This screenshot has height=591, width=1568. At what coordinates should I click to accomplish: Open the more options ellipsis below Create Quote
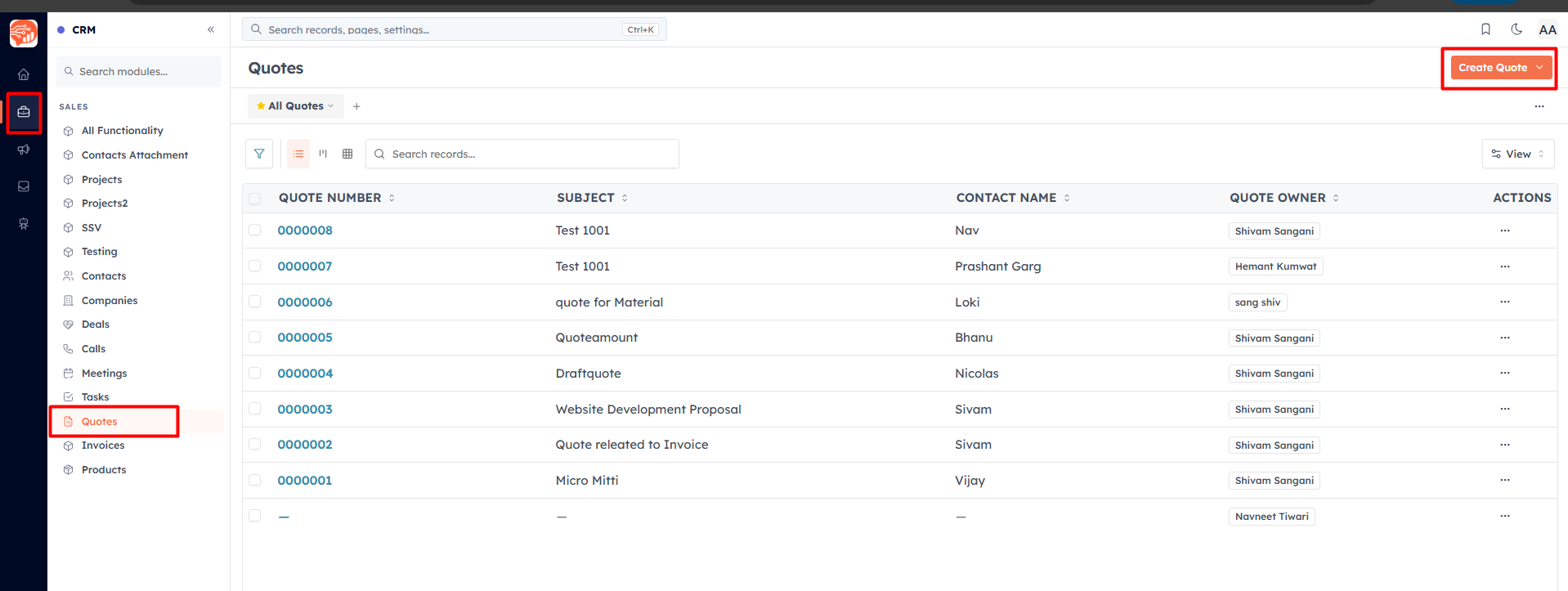[1539, 106]
